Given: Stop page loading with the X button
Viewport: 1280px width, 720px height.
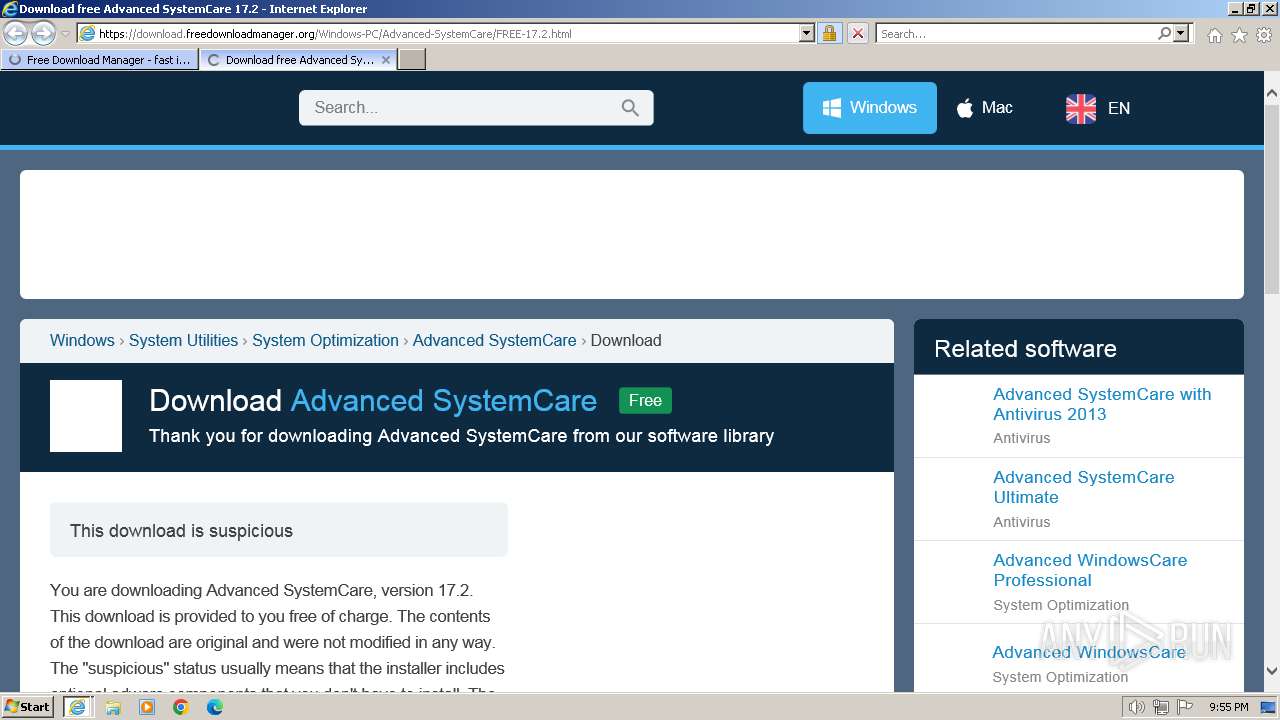Looking at the screenshot, I should 857,33.
